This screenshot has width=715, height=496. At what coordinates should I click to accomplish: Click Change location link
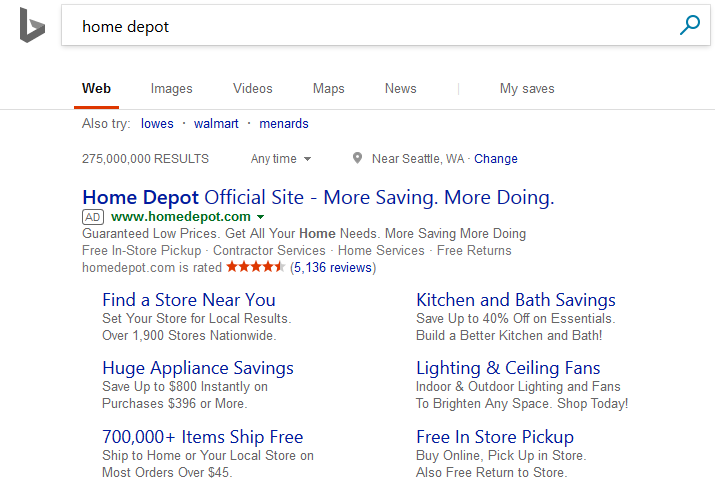click(496, 159)
